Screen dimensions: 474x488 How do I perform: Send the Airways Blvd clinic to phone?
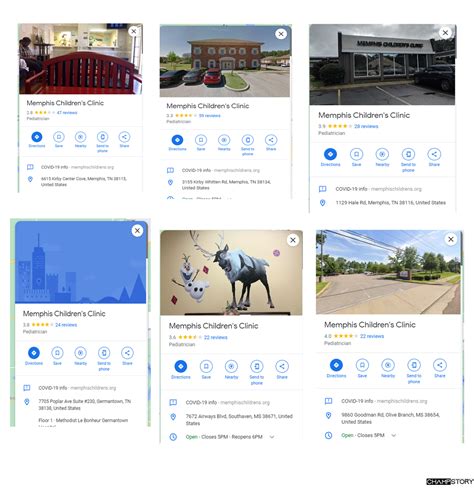pyautogui.click(x=257, y=366)
